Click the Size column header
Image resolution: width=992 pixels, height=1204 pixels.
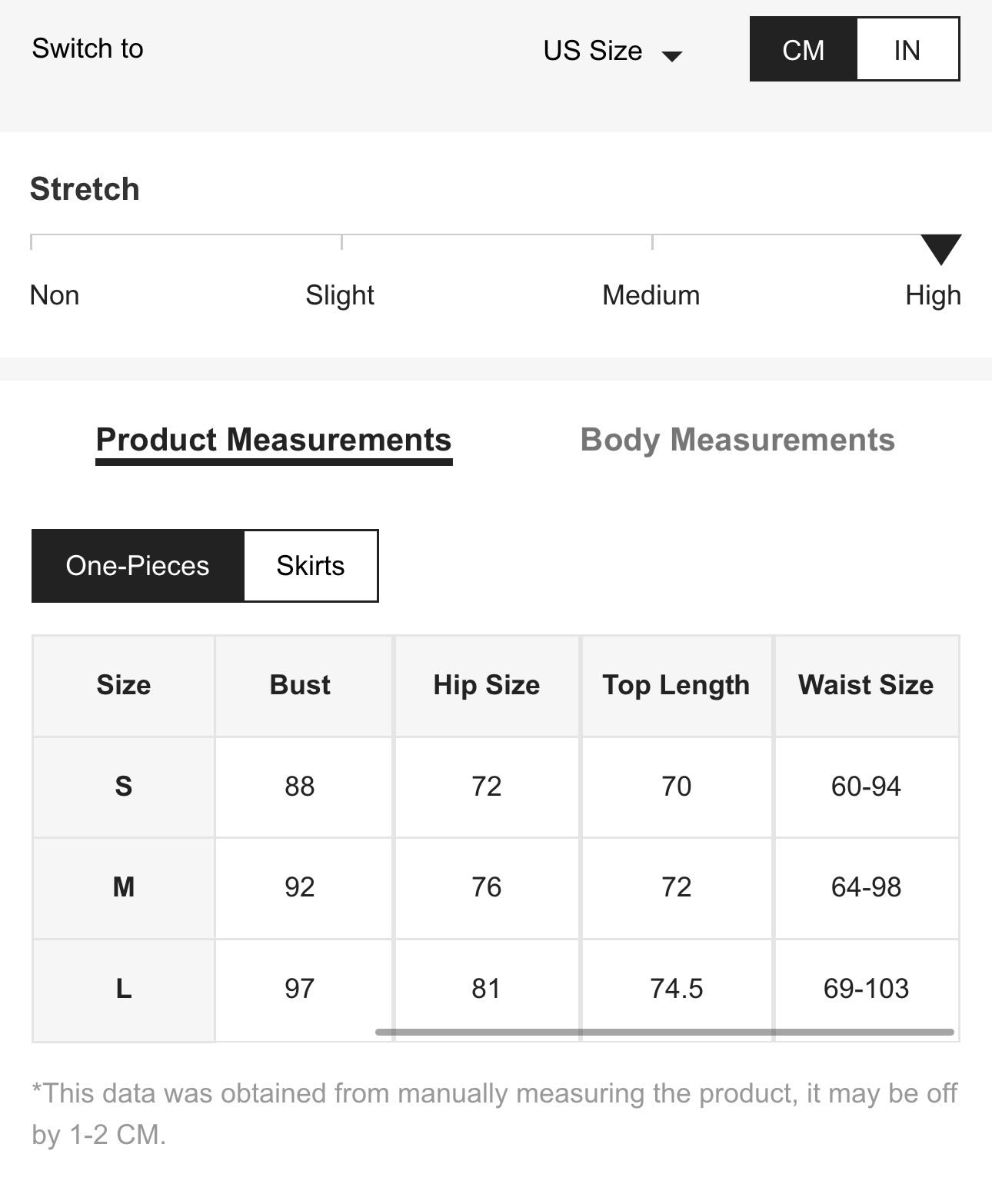click(124, 685)
